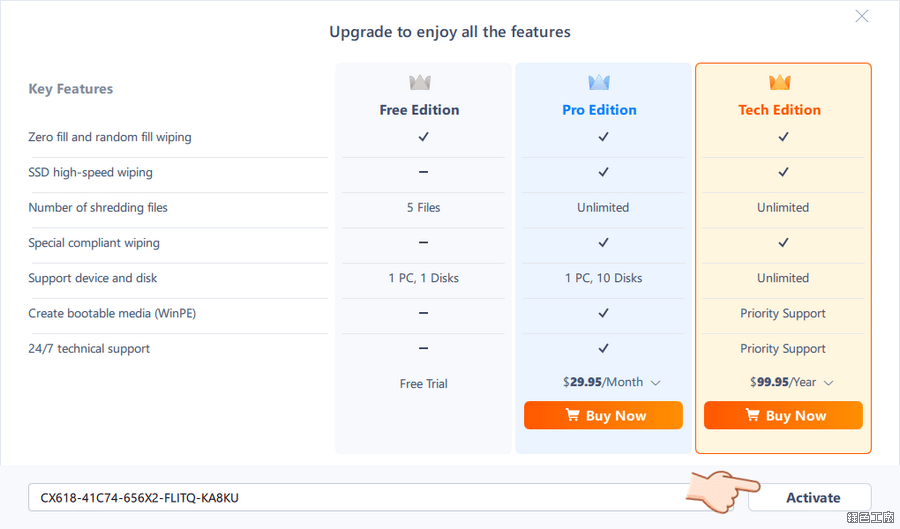This screenshot has width=900, height=529.
Task: Click the Free Trial label
Action: (x=423, y=384)
